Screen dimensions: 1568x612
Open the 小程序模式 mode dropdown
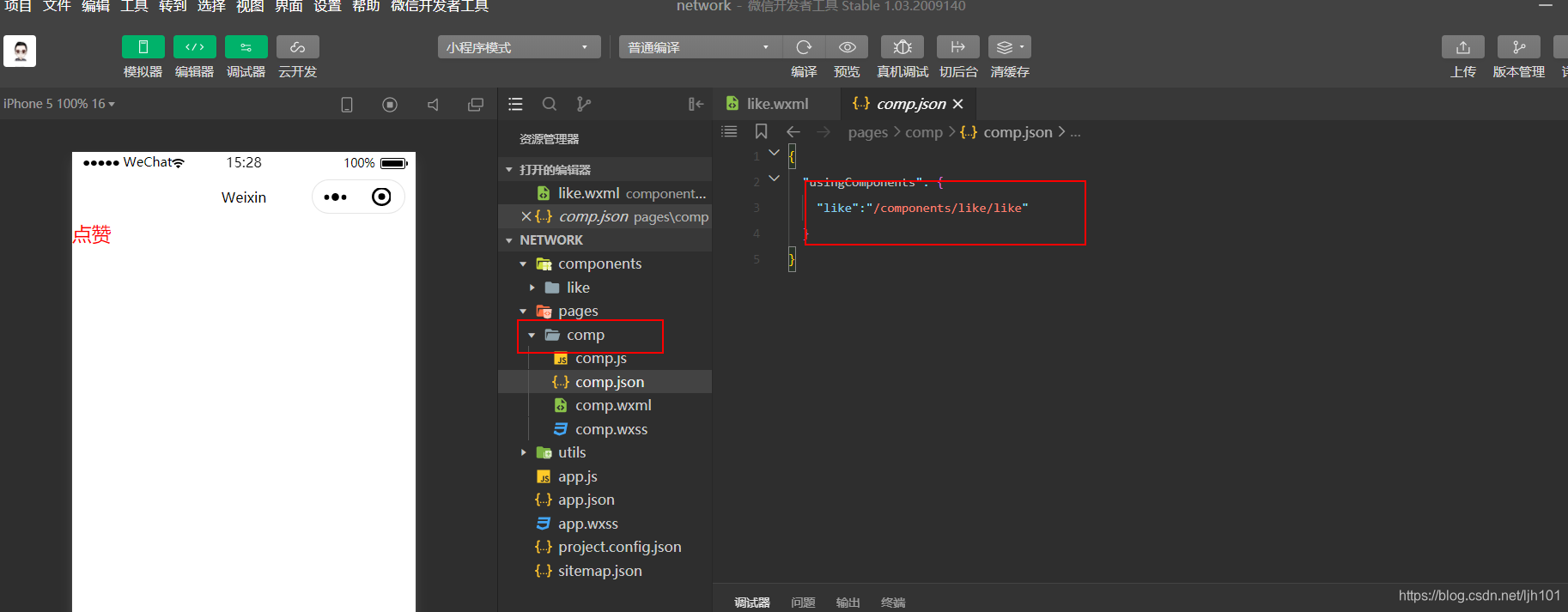[519, 47]
